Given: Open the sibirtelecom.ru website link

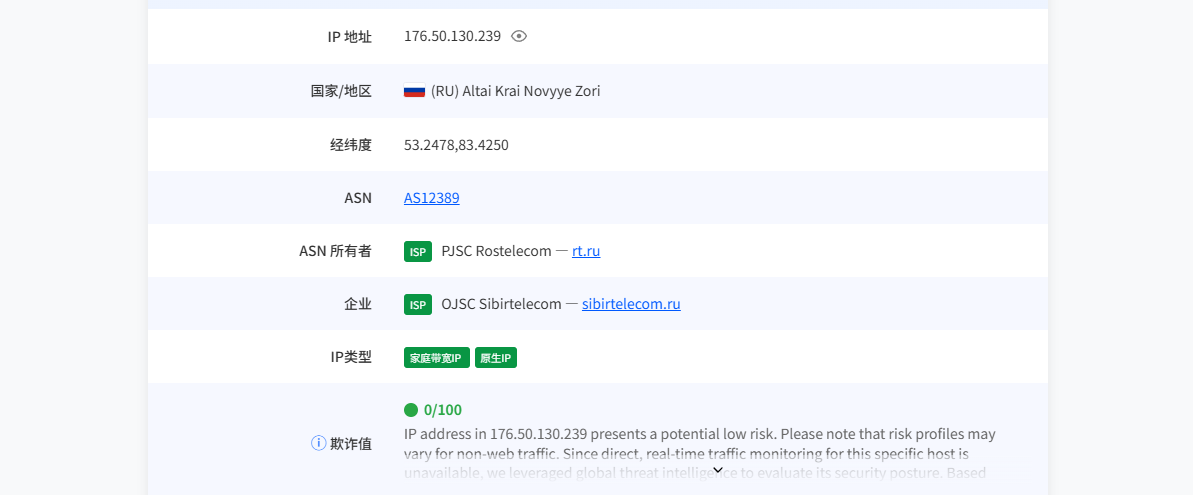Looking at the screenshot, I should 631,304.
